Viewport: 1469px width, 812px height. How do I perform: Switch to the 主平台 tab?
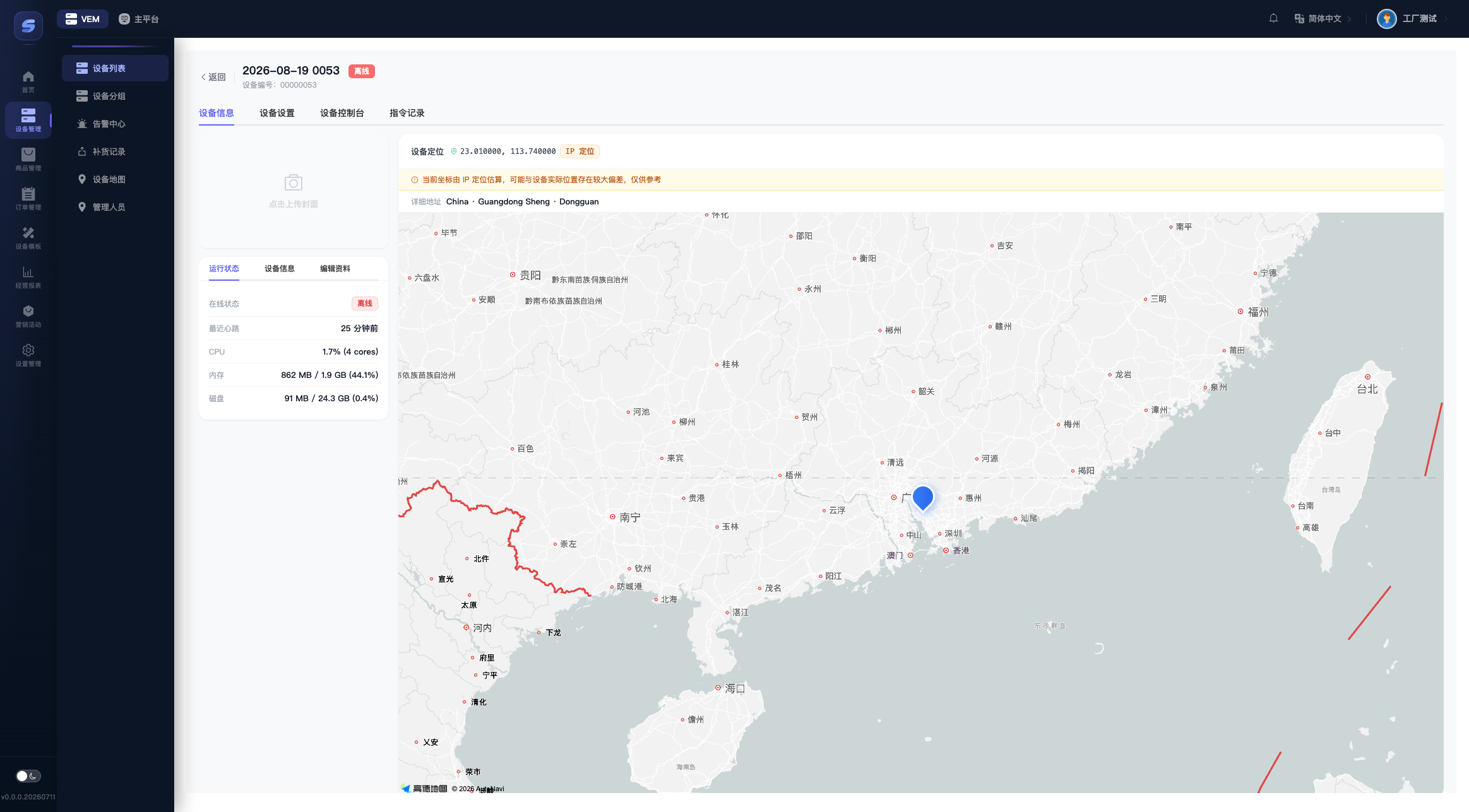(139, 19)
